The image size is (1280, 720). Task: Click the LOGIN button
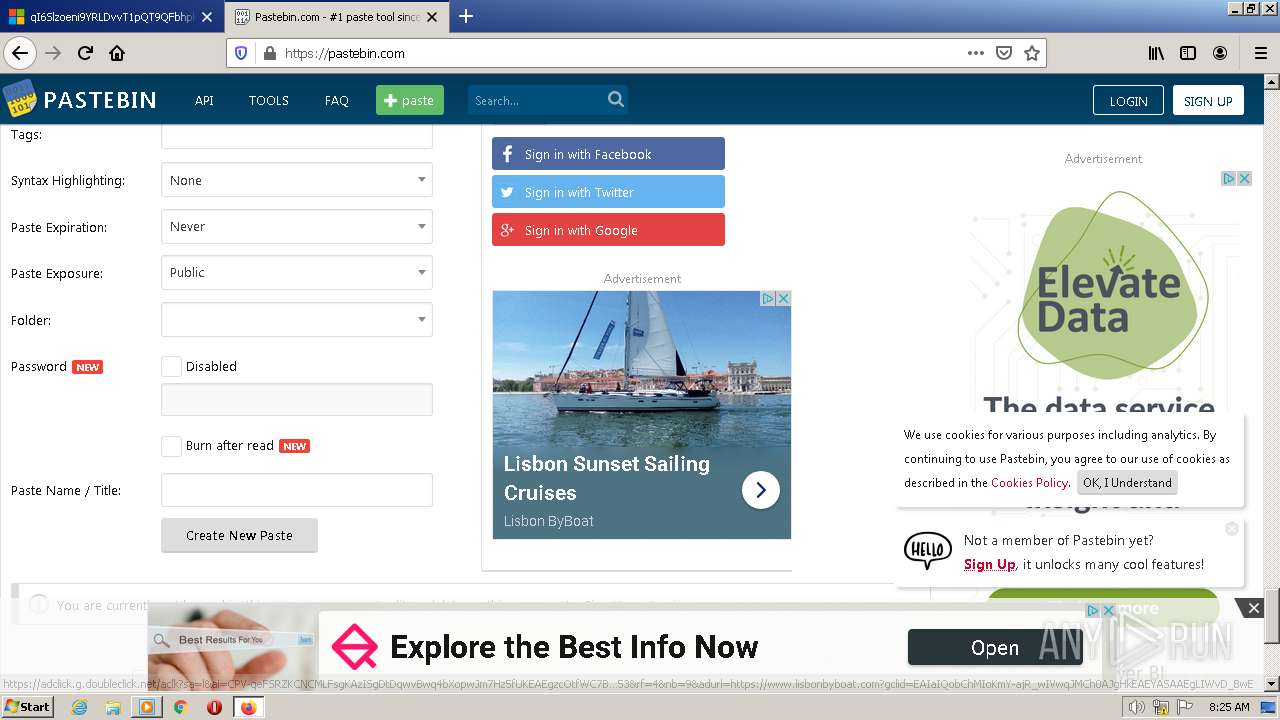(1128, 100)
